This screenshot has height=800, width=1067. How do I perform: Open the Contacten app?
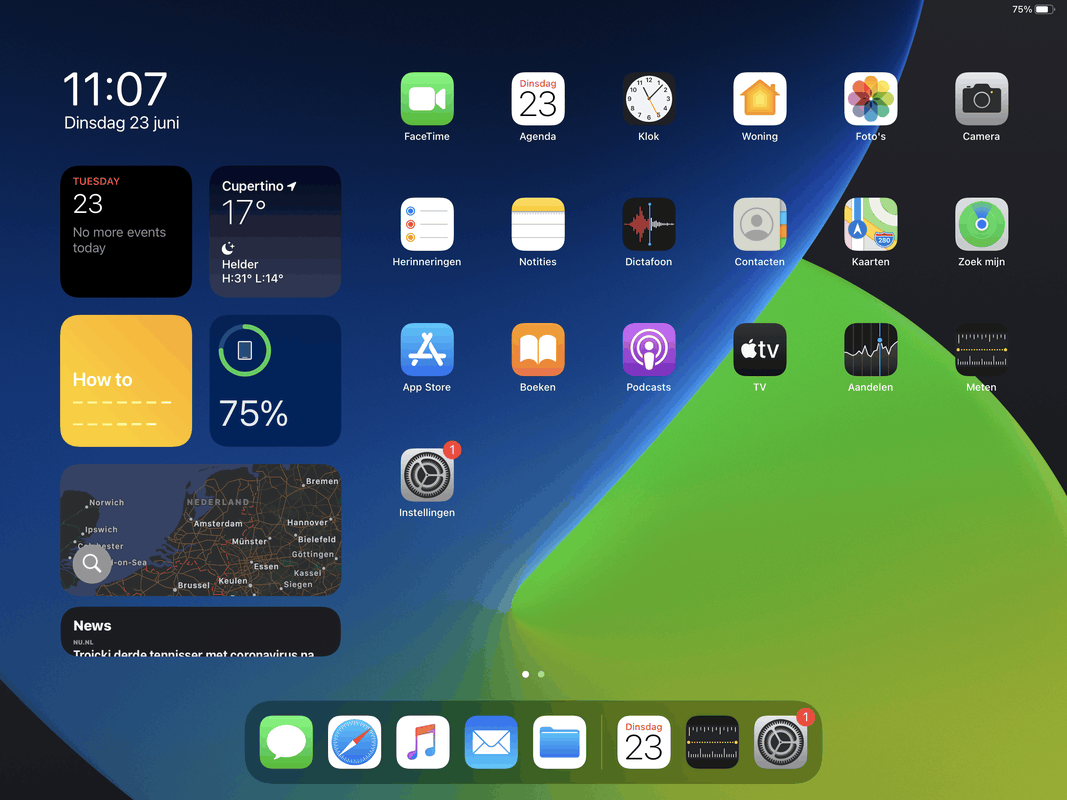[x=759, y=224]
